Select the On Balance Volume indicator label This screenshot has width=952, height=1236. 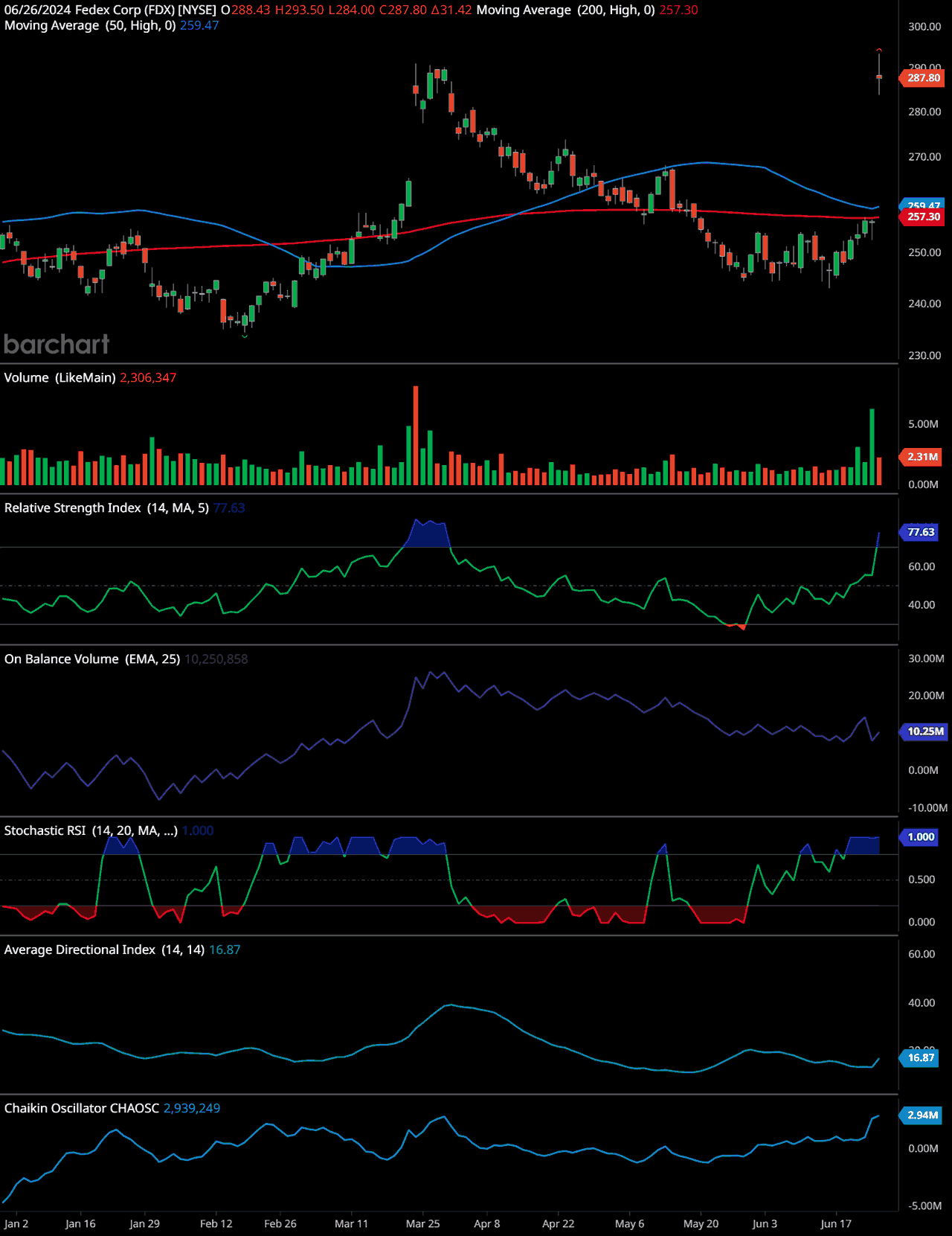(92, 659)
